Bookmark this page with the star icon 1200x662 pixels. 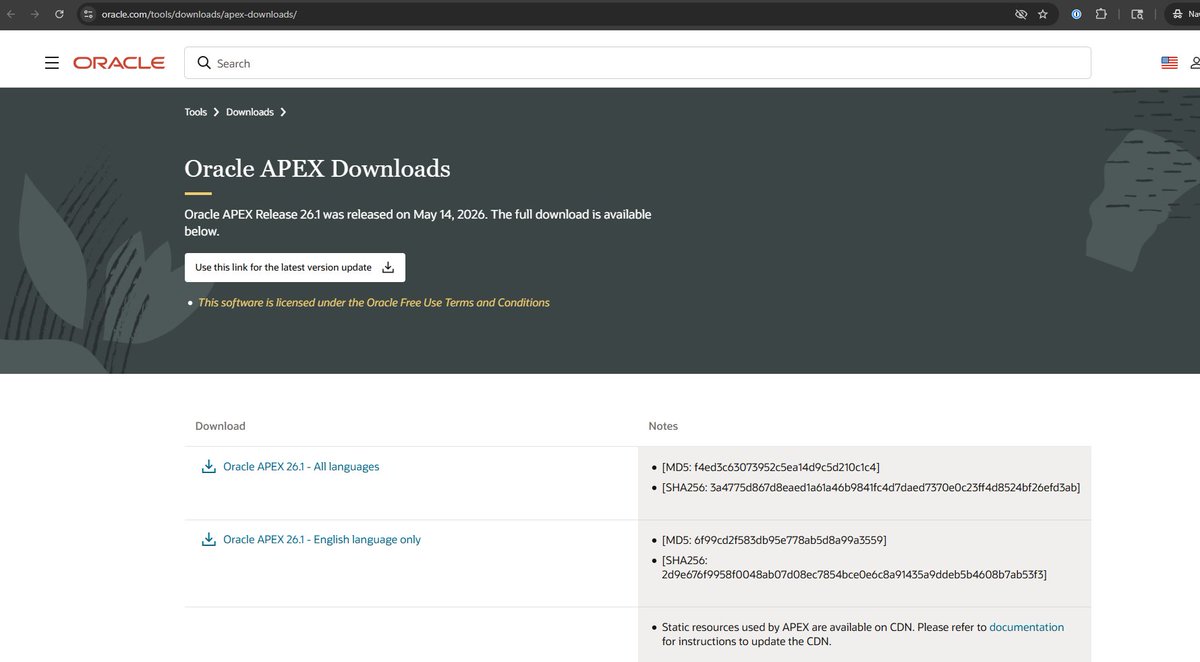click(1043, 14)
